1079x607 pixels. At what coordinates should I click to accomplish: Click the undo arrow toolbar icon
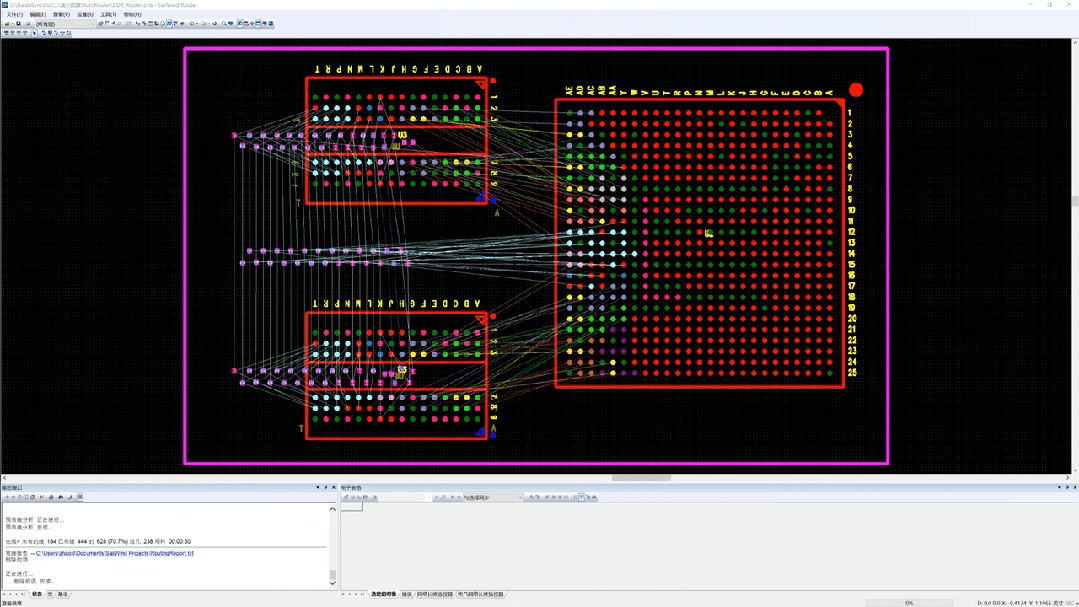(192, 24)
